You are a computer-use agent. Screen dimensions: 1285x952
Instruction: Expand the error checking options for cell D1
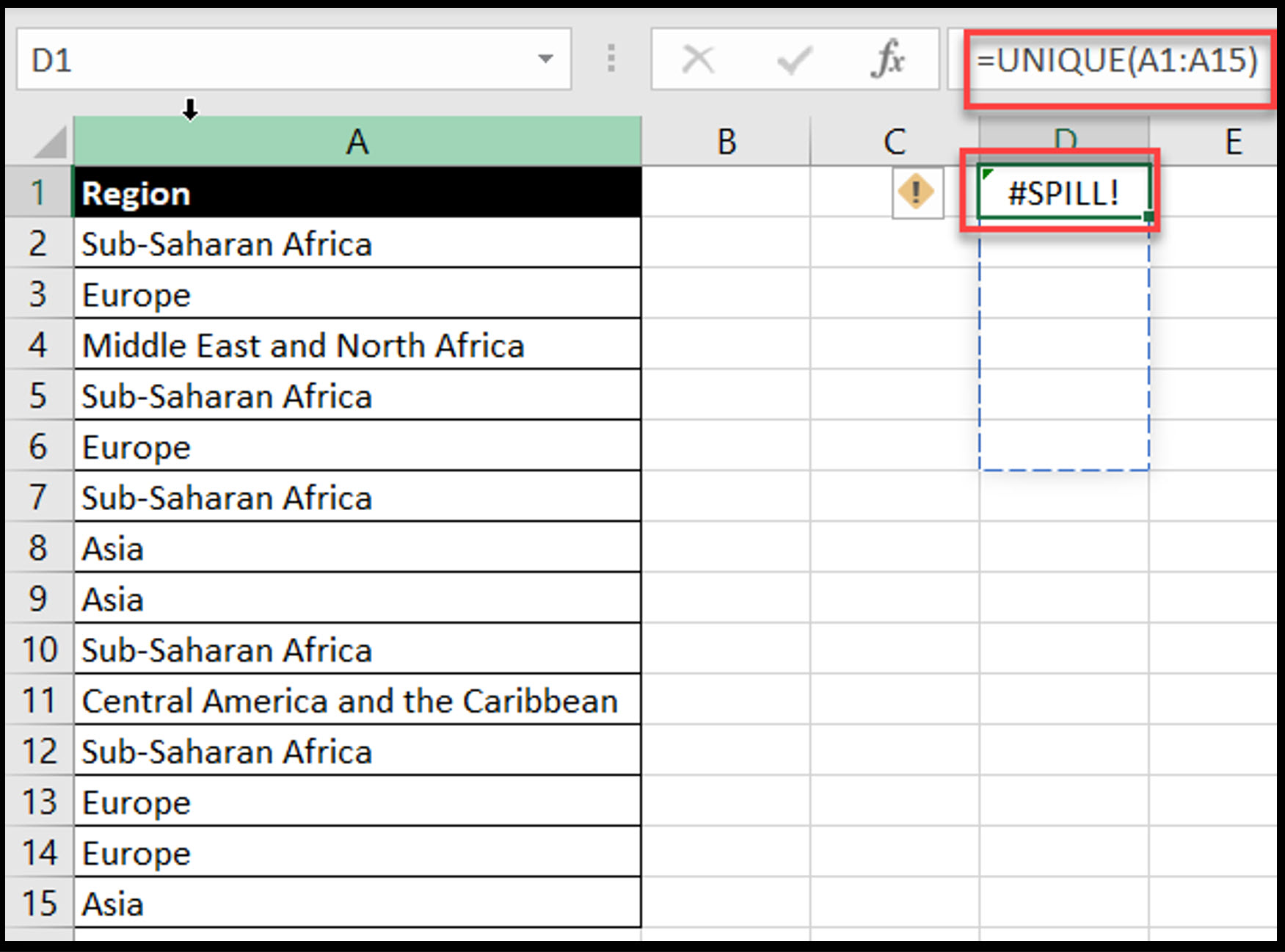coord(916,192)
